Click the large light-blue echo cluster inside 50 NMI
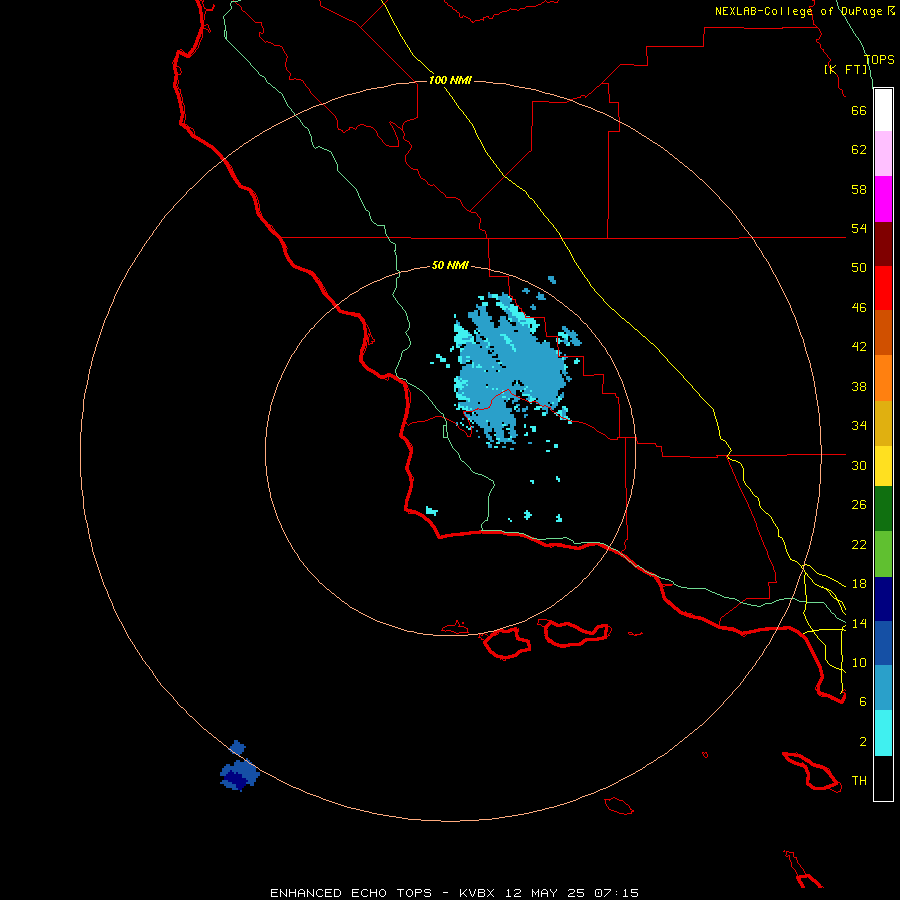Image resolution: width=900 pixels, height=900 pixels. click(511, 370)
